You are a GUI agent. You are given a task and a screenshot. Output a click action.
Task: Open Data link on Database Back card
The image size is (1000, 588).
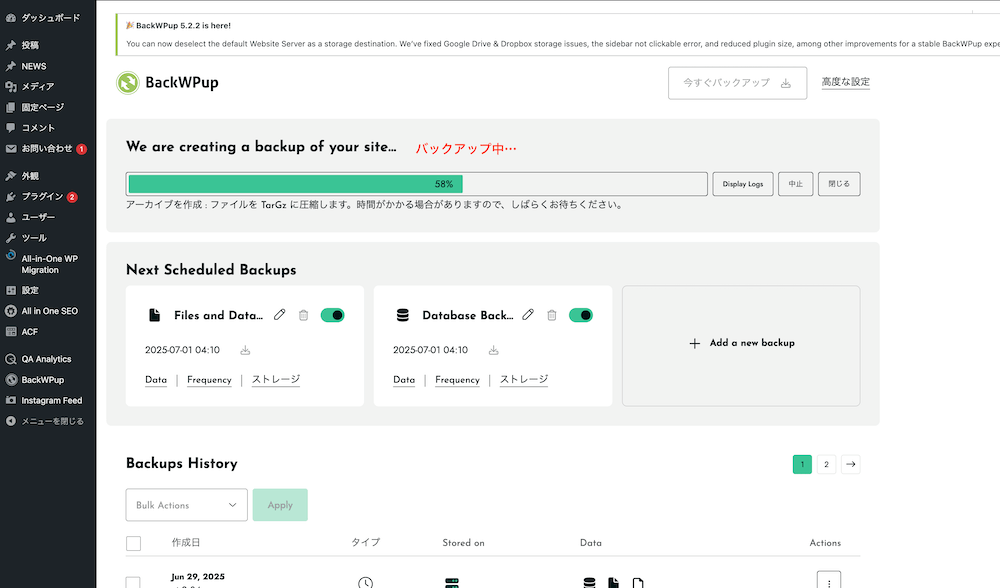point(404,380)
